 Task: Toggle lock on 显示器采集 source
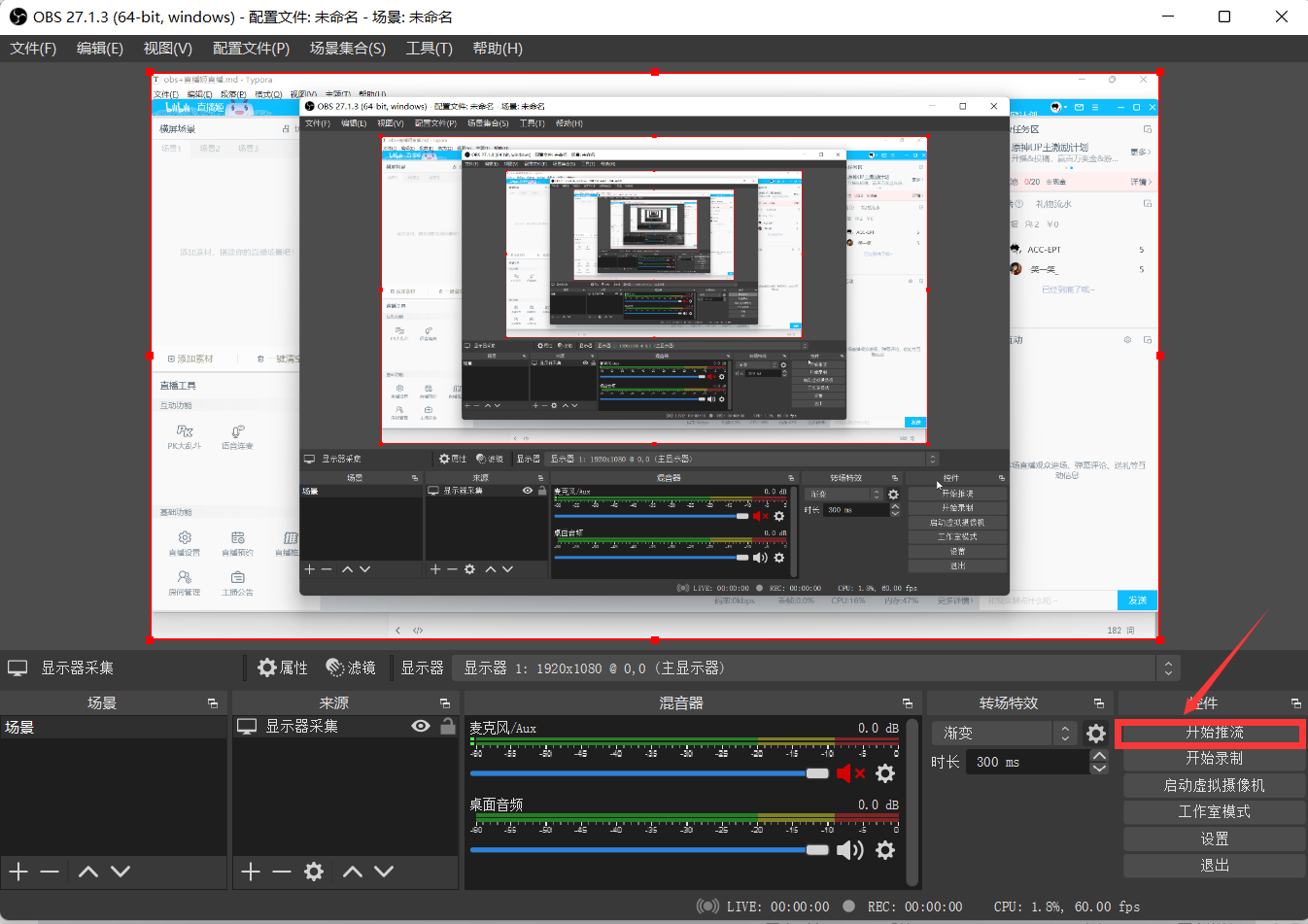447,726
